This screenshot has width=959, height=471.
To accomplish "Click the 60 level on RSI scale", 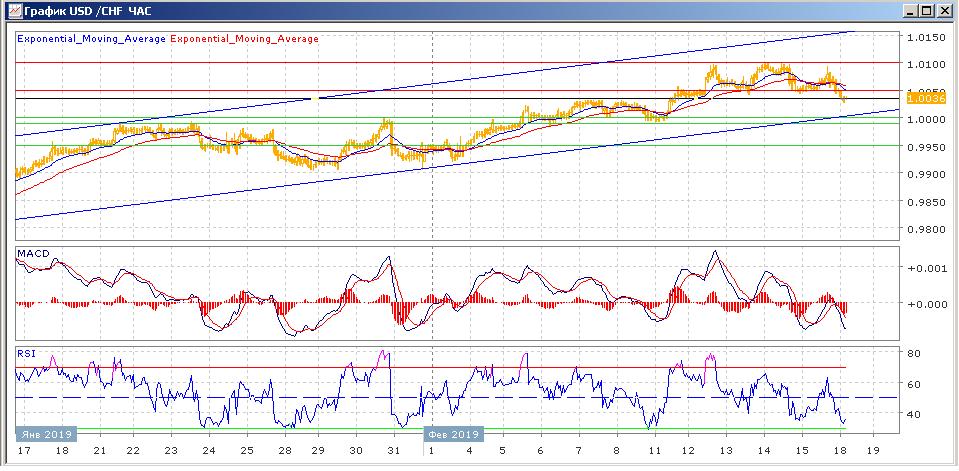I will click(914, 384).
